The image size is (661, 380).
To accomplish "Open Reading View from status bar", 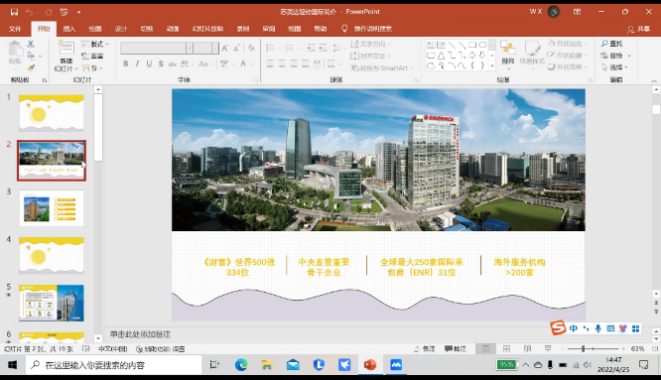I will click(527, 349).
